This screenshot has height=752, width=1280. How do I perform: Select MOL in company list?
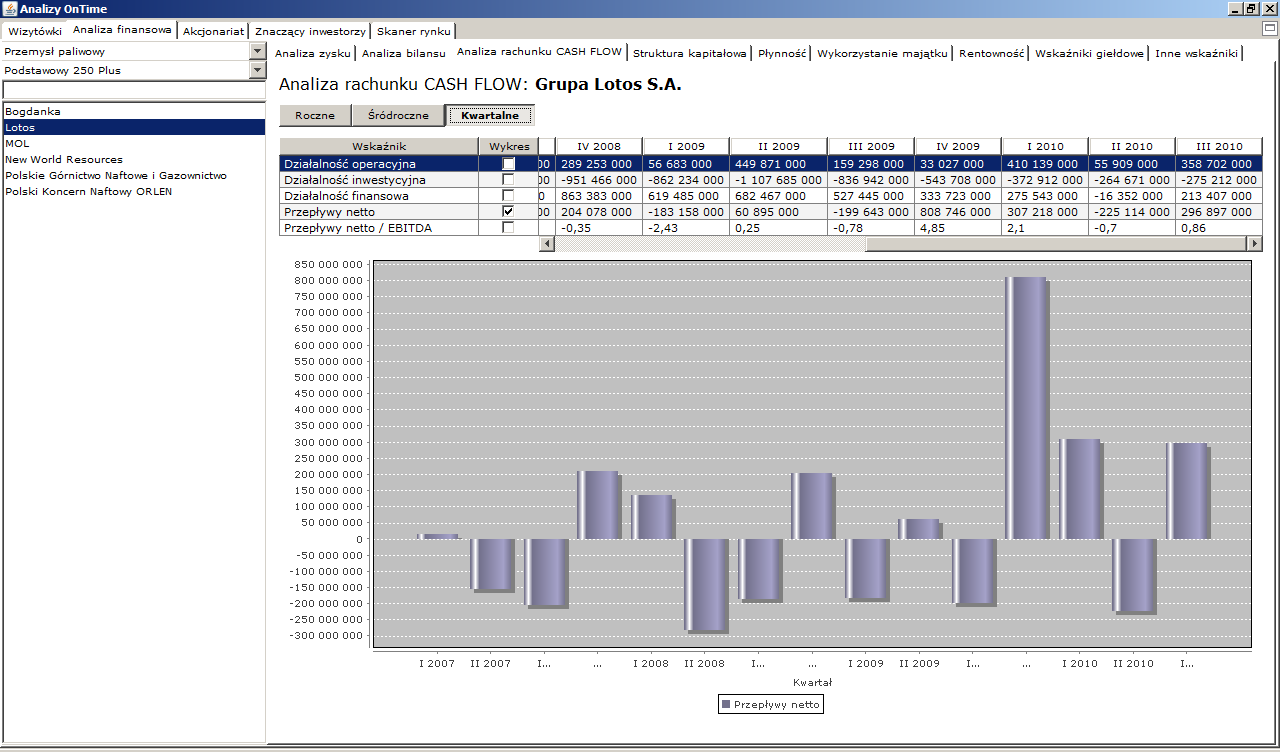tap(134, 143)
